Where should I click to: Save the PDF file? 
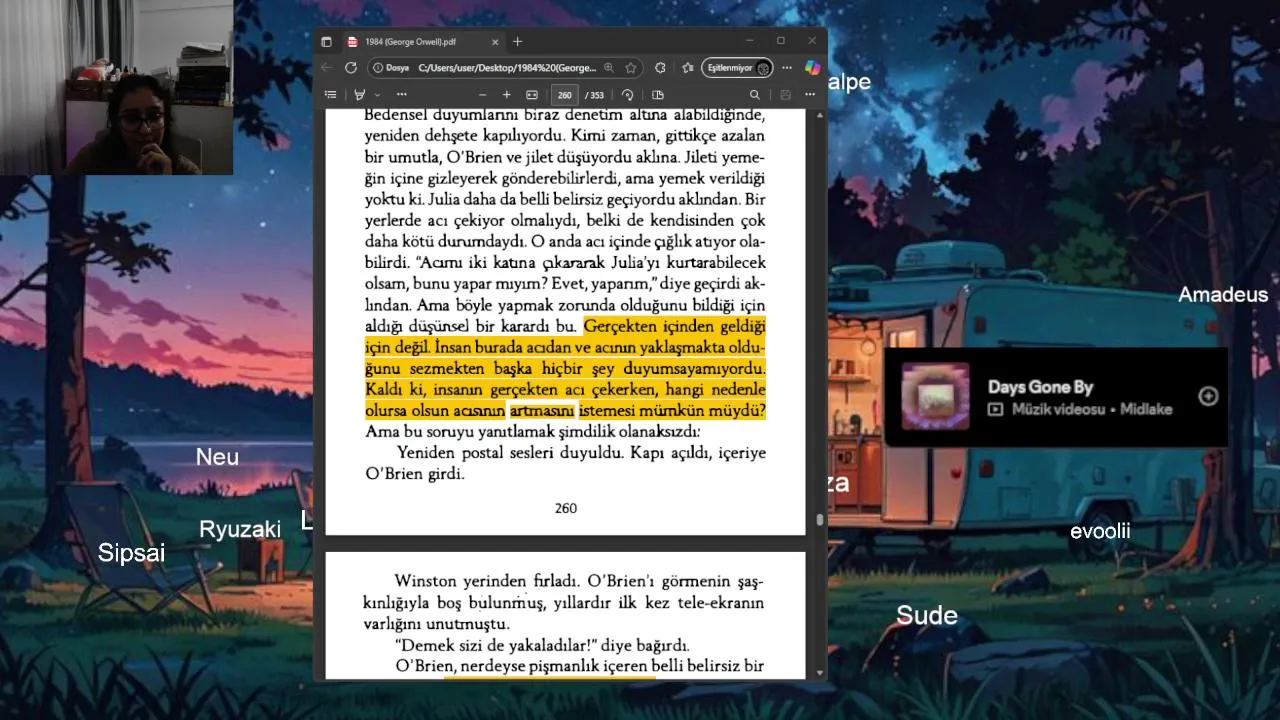(x=785, y=95)
